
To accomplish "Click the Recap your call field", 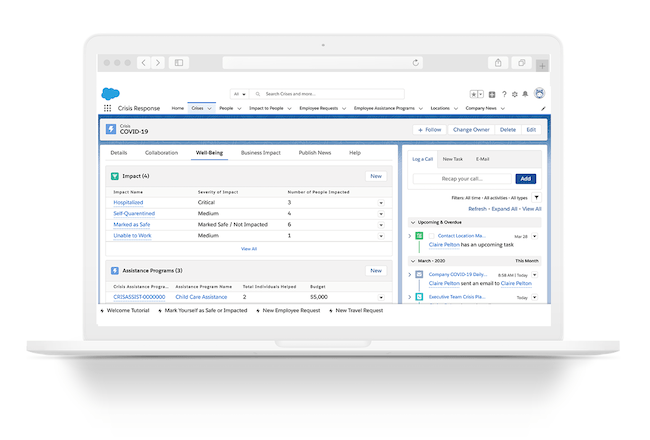I will click(462, 179).
